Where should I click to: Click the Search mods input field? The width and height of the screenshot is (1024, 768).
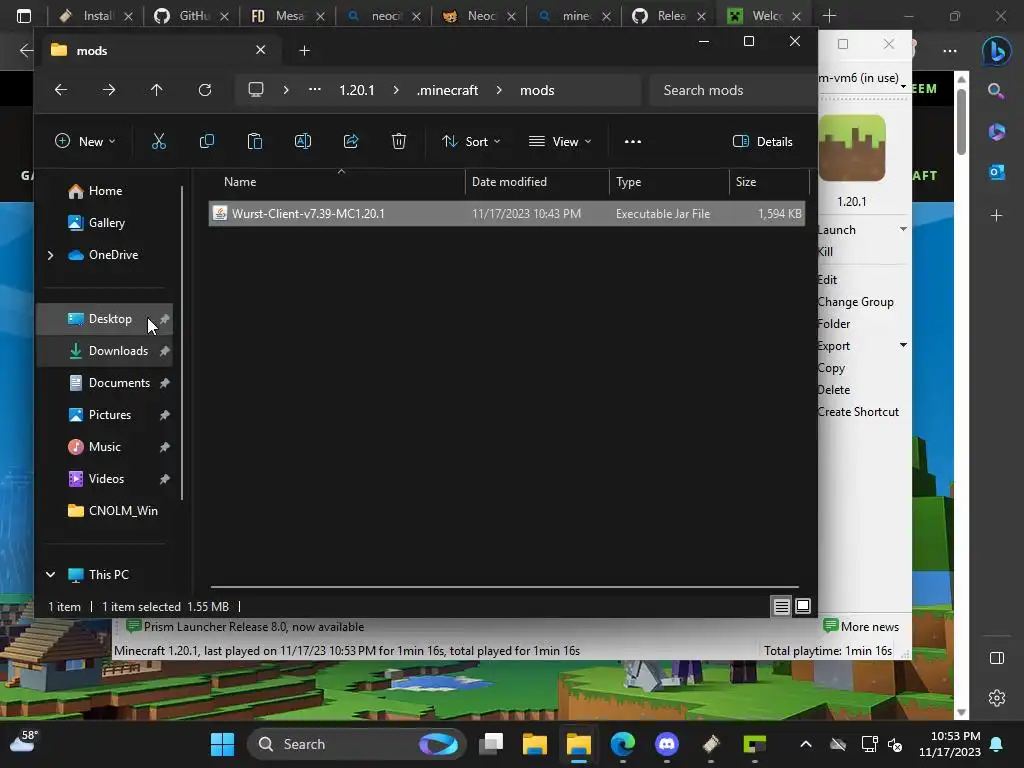tap(733, 90)
